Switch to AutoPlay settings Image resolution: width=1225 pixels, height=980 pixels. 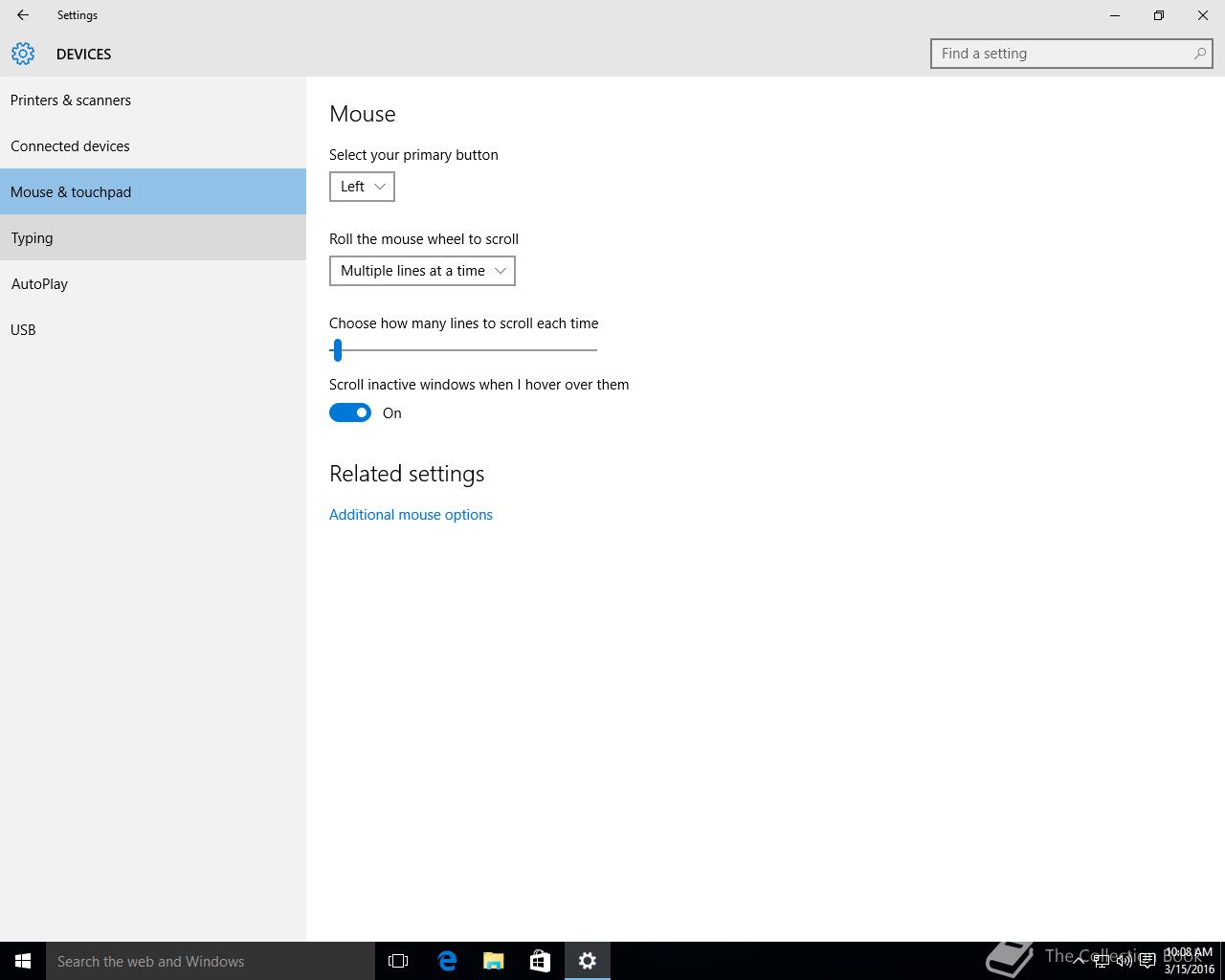point(39,284)
